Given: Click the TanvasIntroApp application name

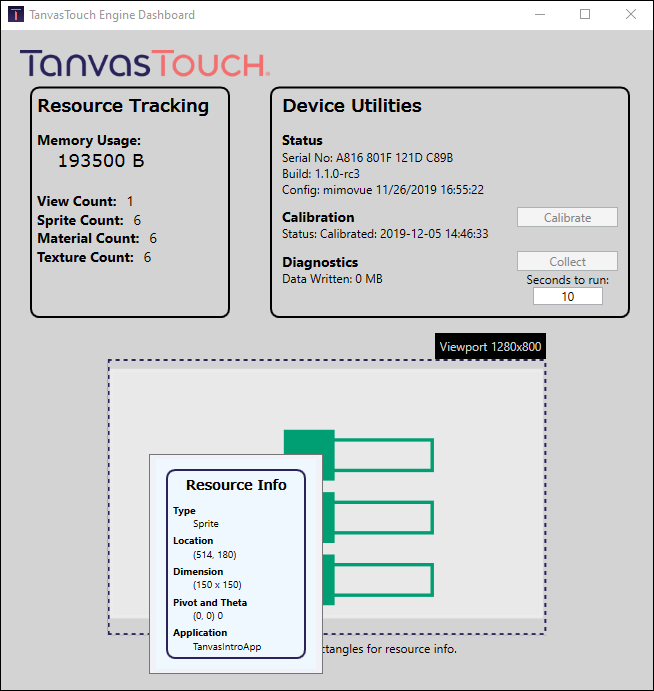Looking at the screenshot, I should pos(227,646).
